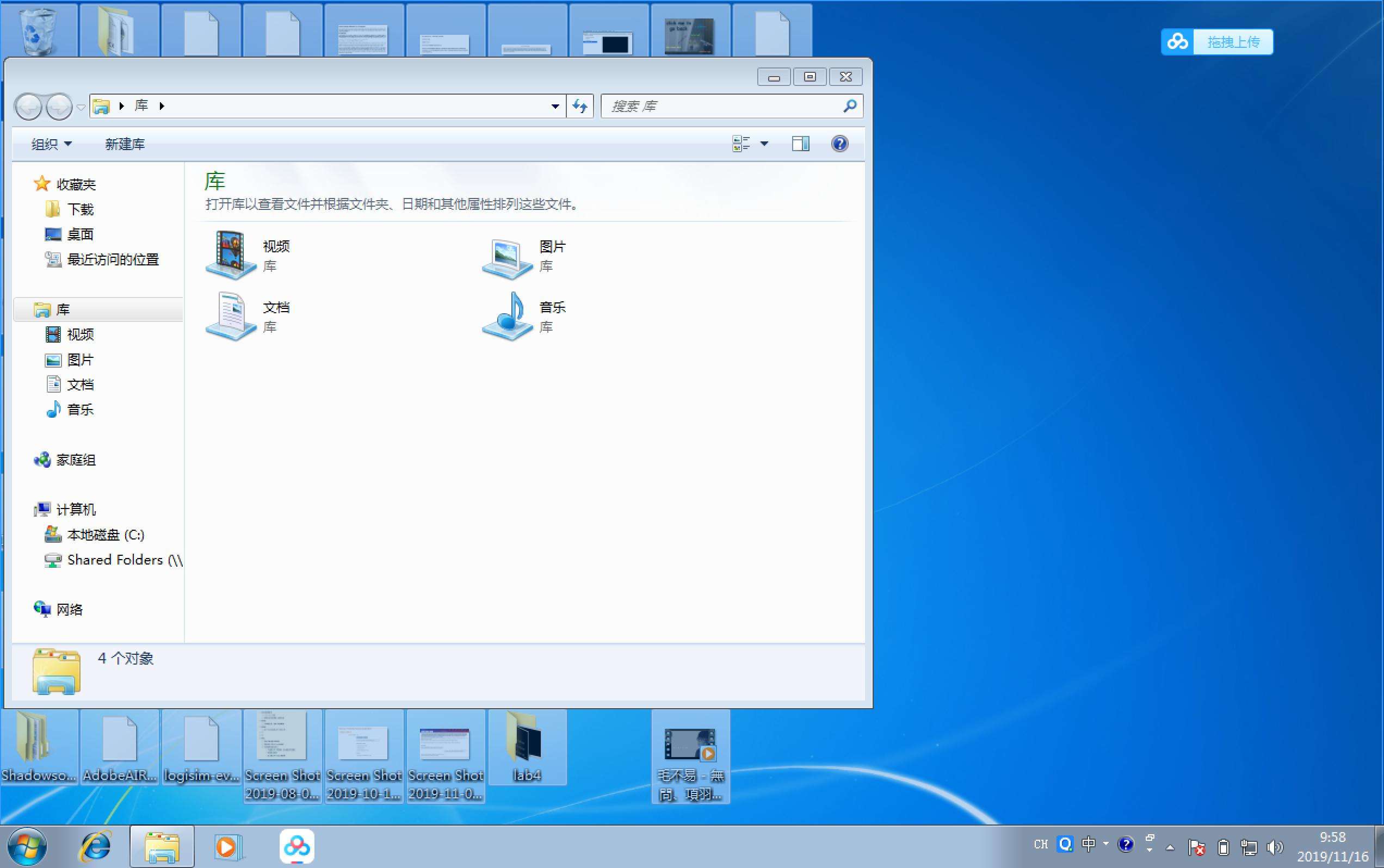
Task: Click the battery power tray icon
Action: [1223, 847]
